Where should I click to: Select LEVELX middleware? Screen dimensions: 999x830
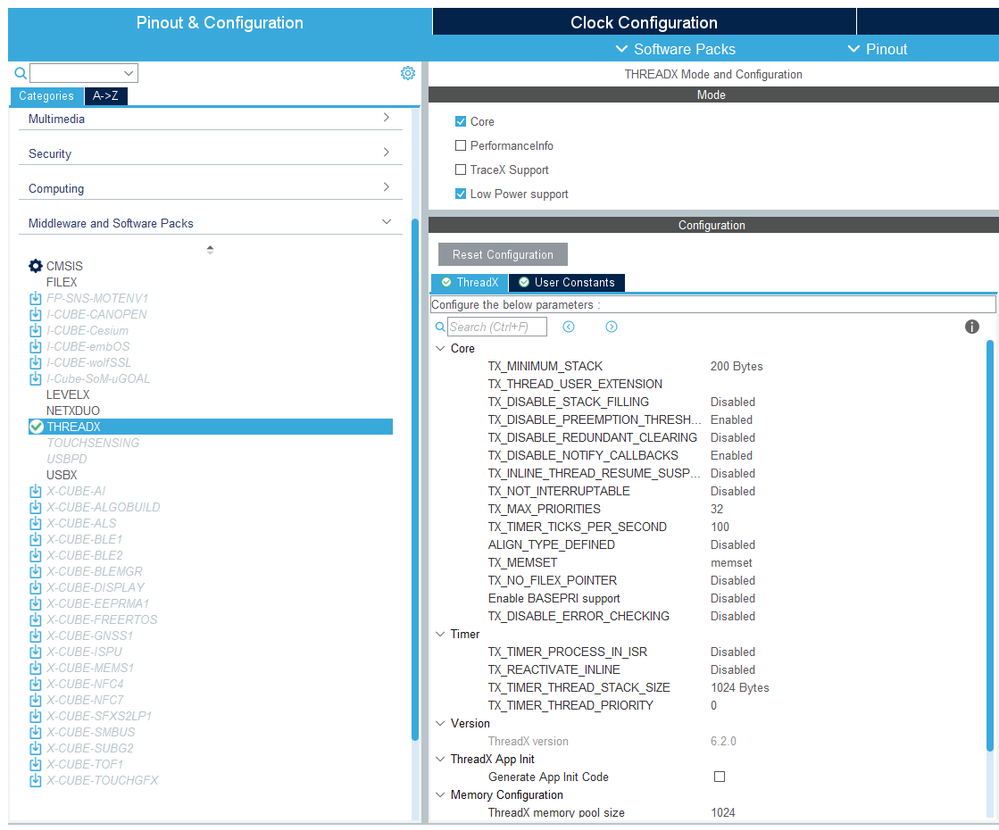[x=68, y=395]
